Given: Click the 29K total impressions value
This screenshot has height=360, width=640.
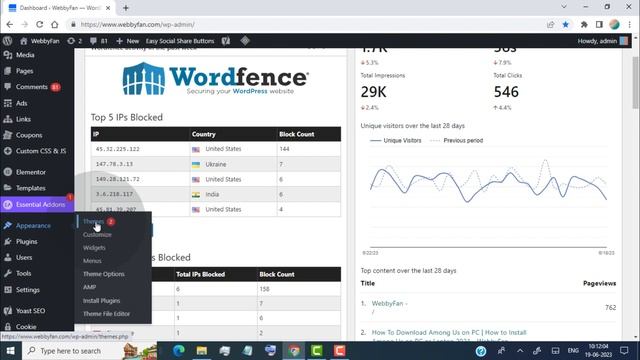Looking at the screenshot, I should [373, 92].
